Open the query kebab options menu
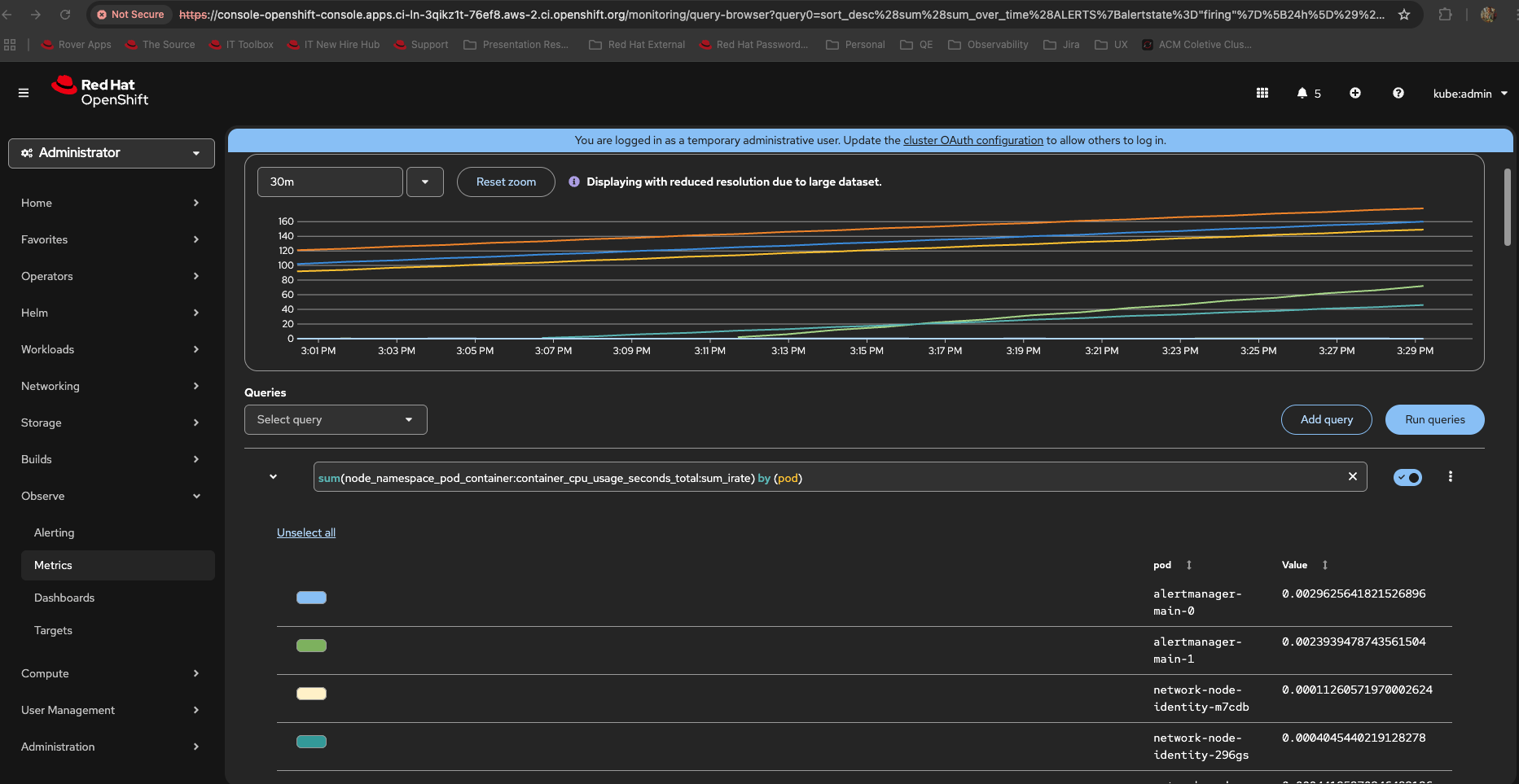 click(x=1451, y=476)
